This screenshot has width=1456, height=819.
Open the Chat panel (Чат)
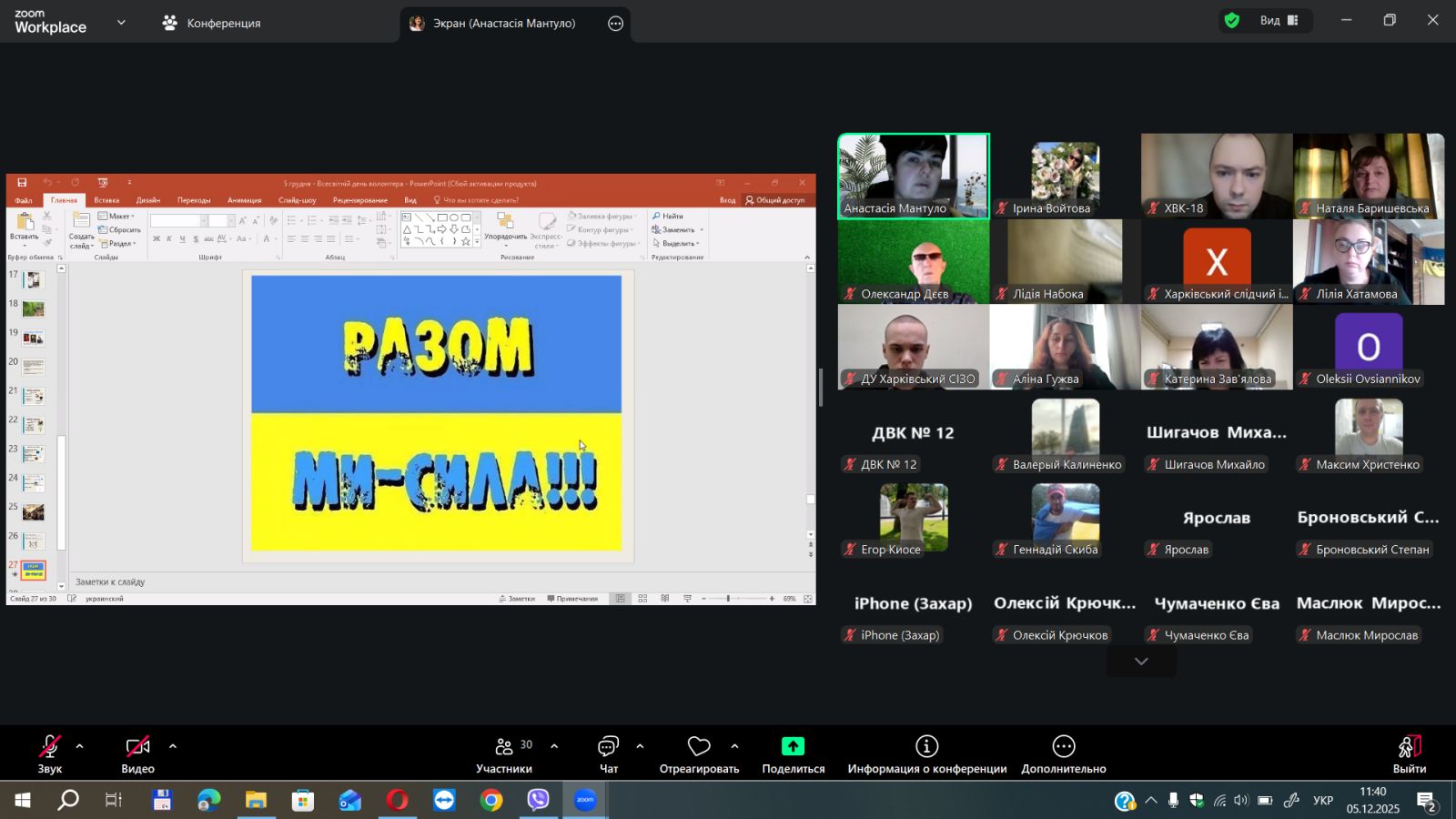click(x=608, y=747)
